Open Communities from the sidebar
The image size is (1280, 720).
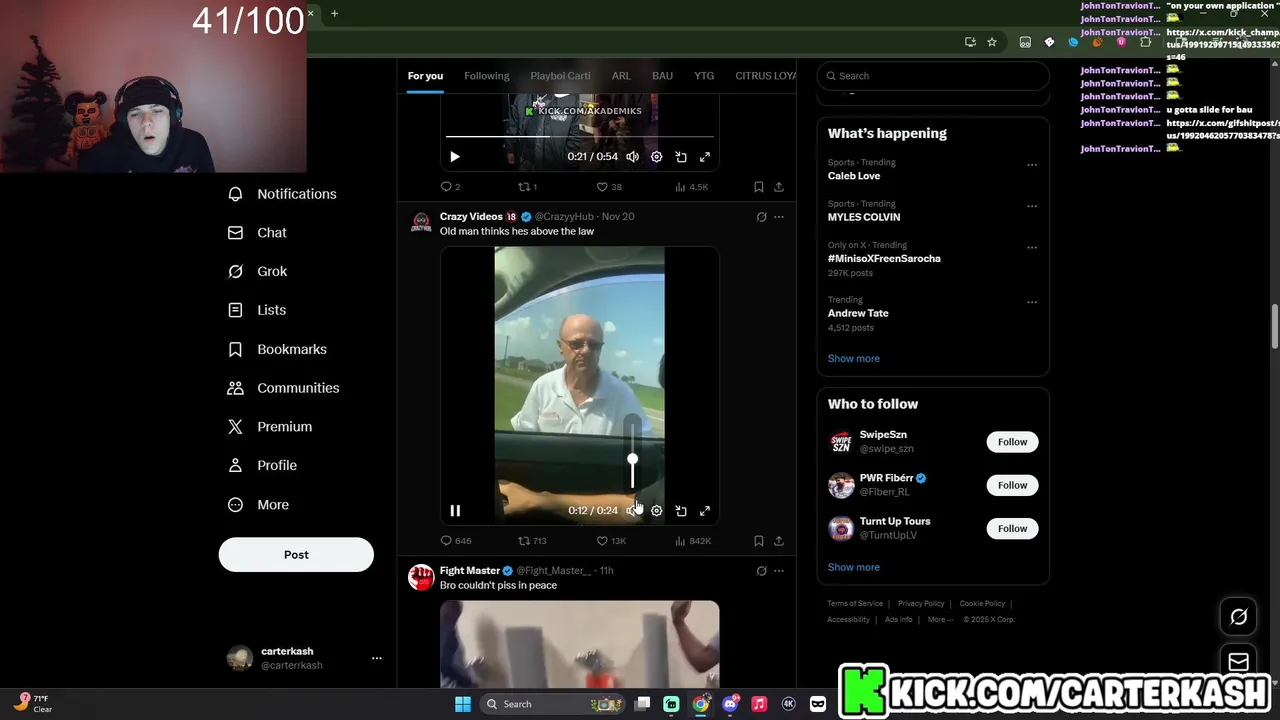[284, 388]
